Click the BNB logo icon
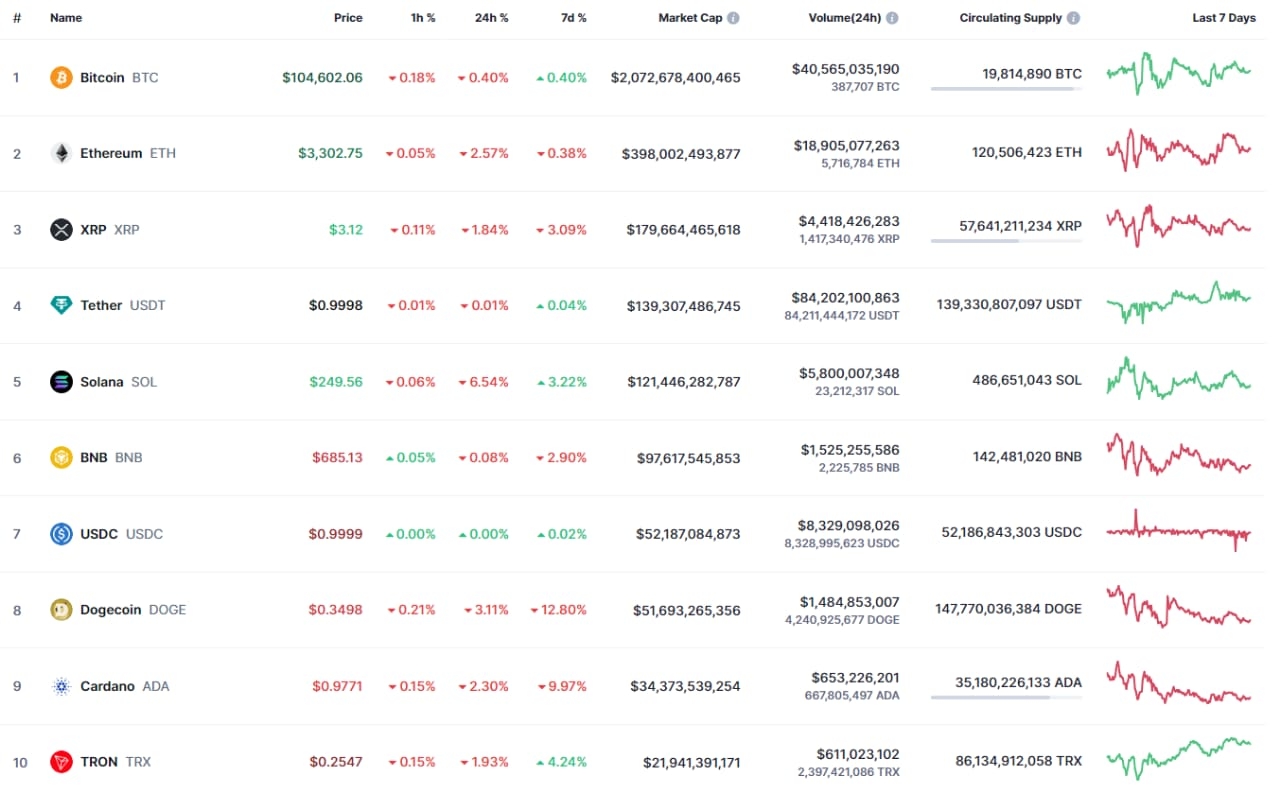Image resolution: width=1280 pixels, height=792 pixels. click(x=62, y=457)
